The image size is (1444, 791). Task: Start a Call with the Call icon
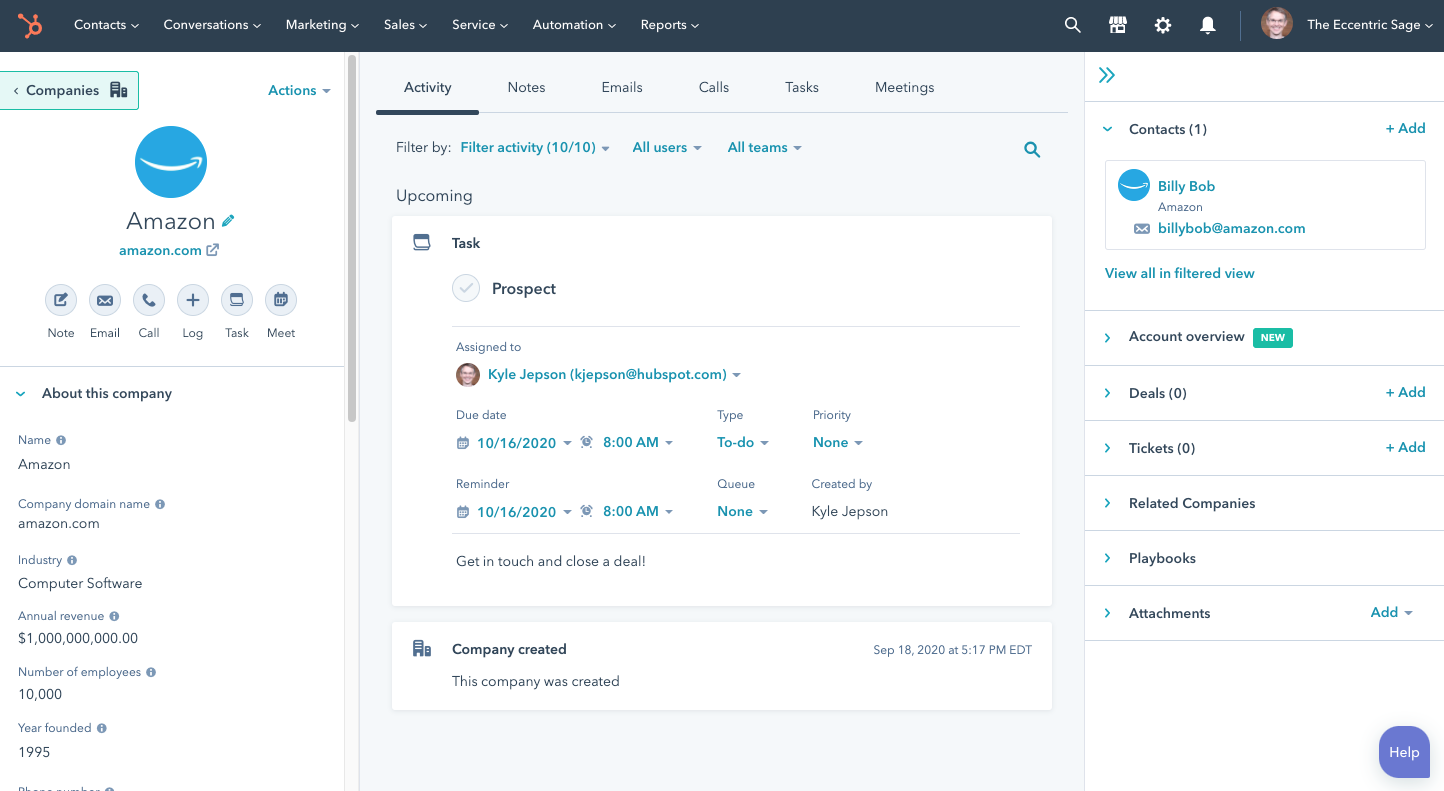pos(148,300)
